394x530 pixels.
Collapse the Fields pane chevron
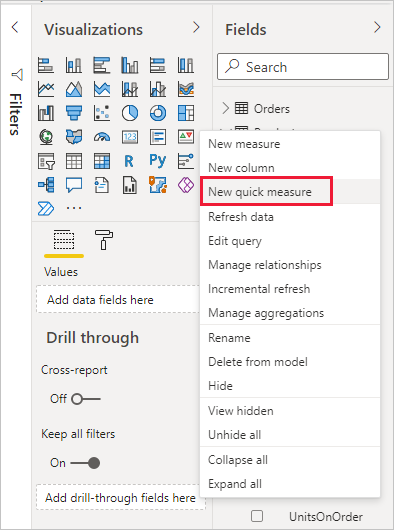(x=377, y=27)
